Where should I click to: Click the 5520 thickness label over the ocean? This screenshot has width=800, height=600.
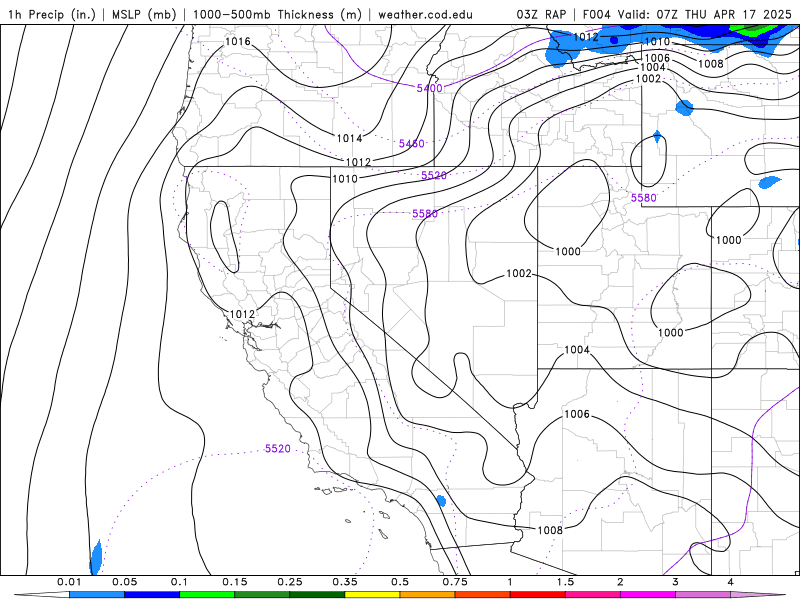(x=278, y=448)
